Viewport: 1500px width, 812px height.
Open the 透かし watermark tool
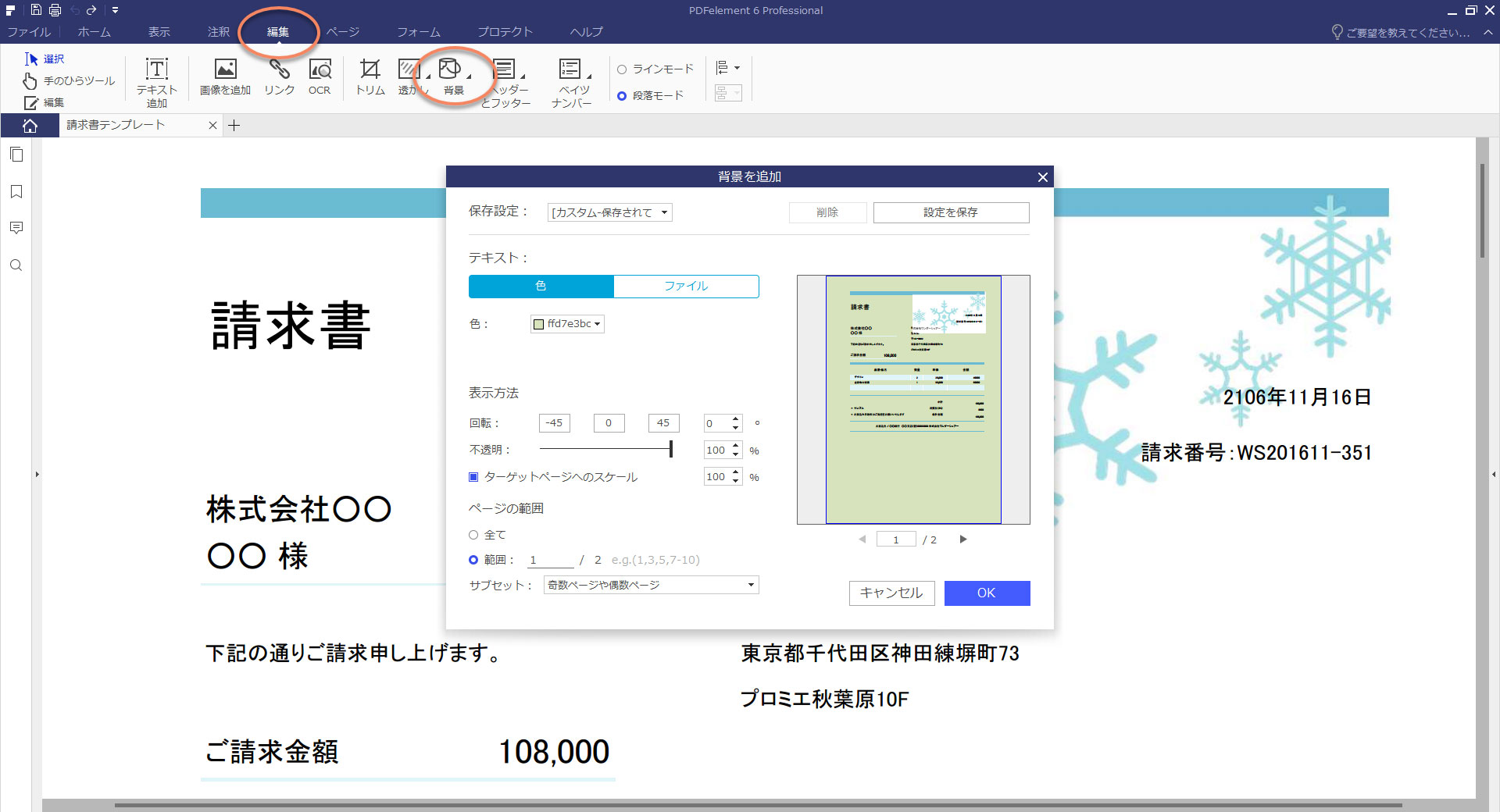[409, 77]
